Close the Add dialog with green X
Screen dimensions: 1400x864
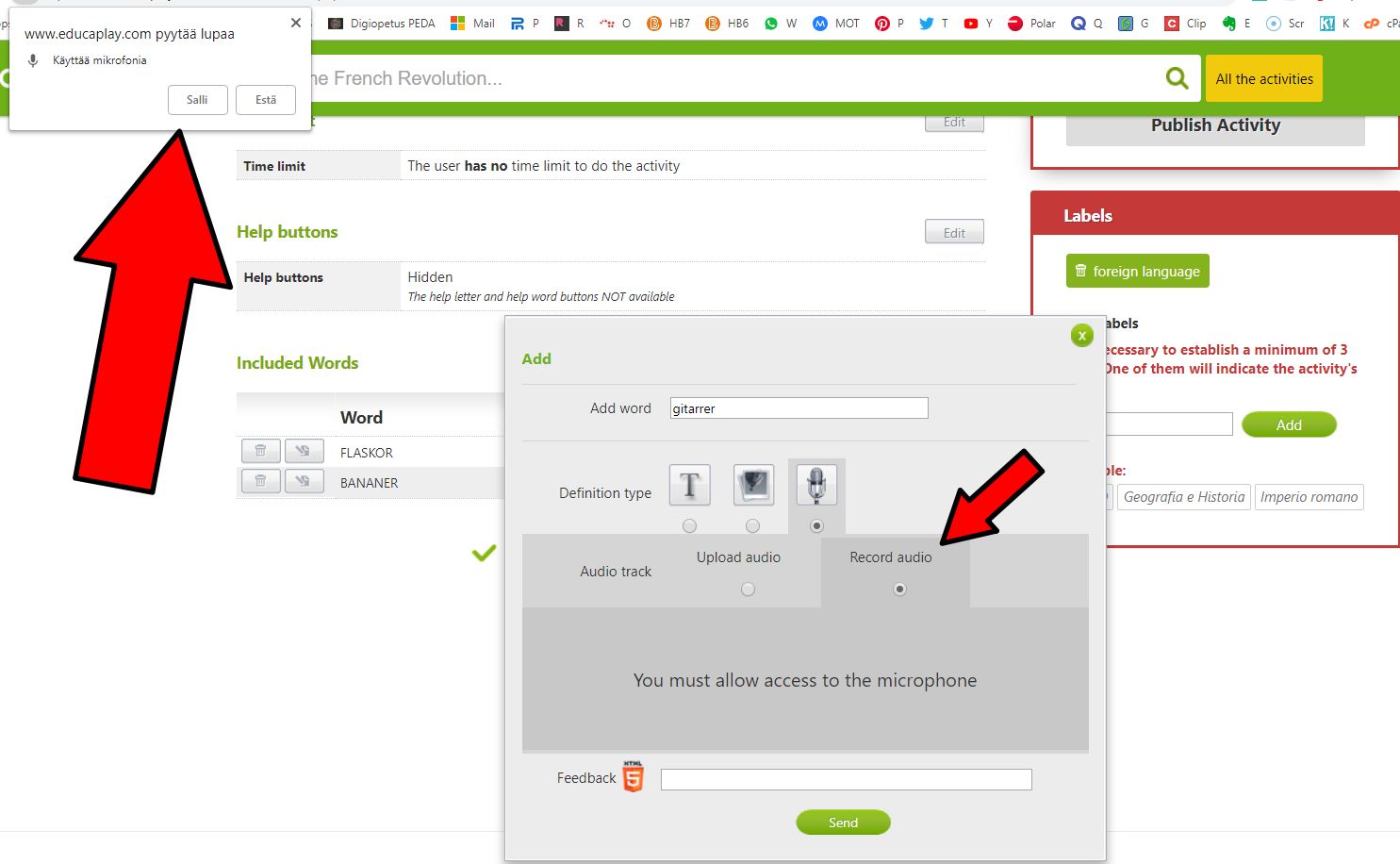click(x=1081, y=335)
